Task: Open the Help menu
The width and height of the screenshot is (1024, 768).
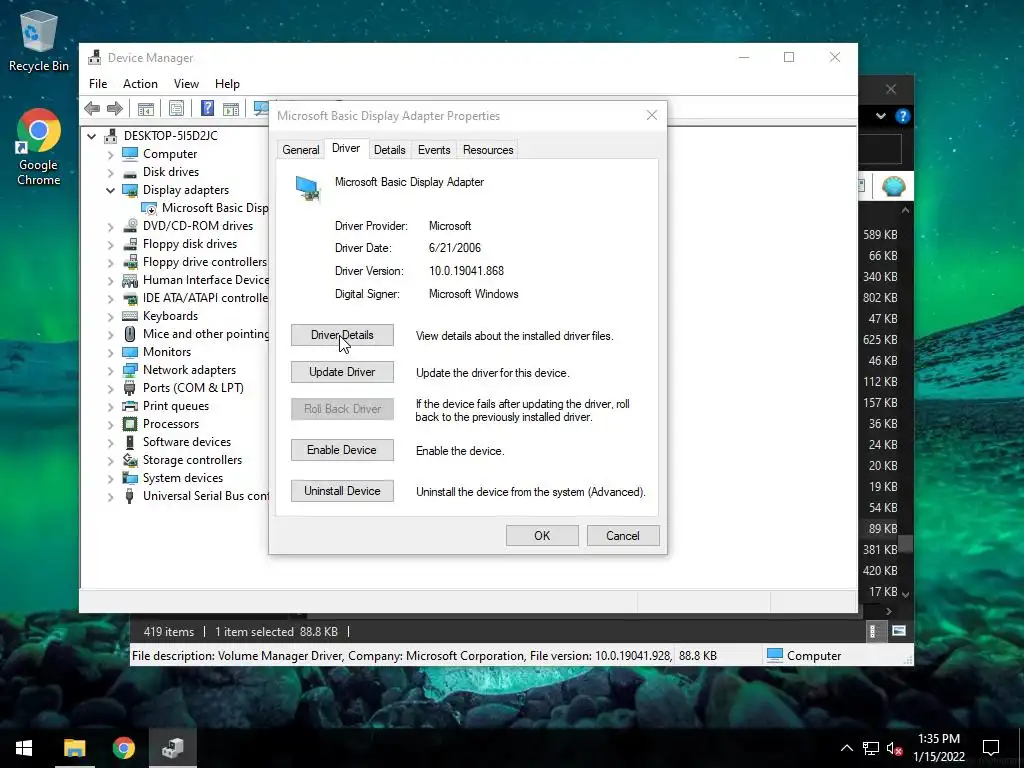Action: 227,84
